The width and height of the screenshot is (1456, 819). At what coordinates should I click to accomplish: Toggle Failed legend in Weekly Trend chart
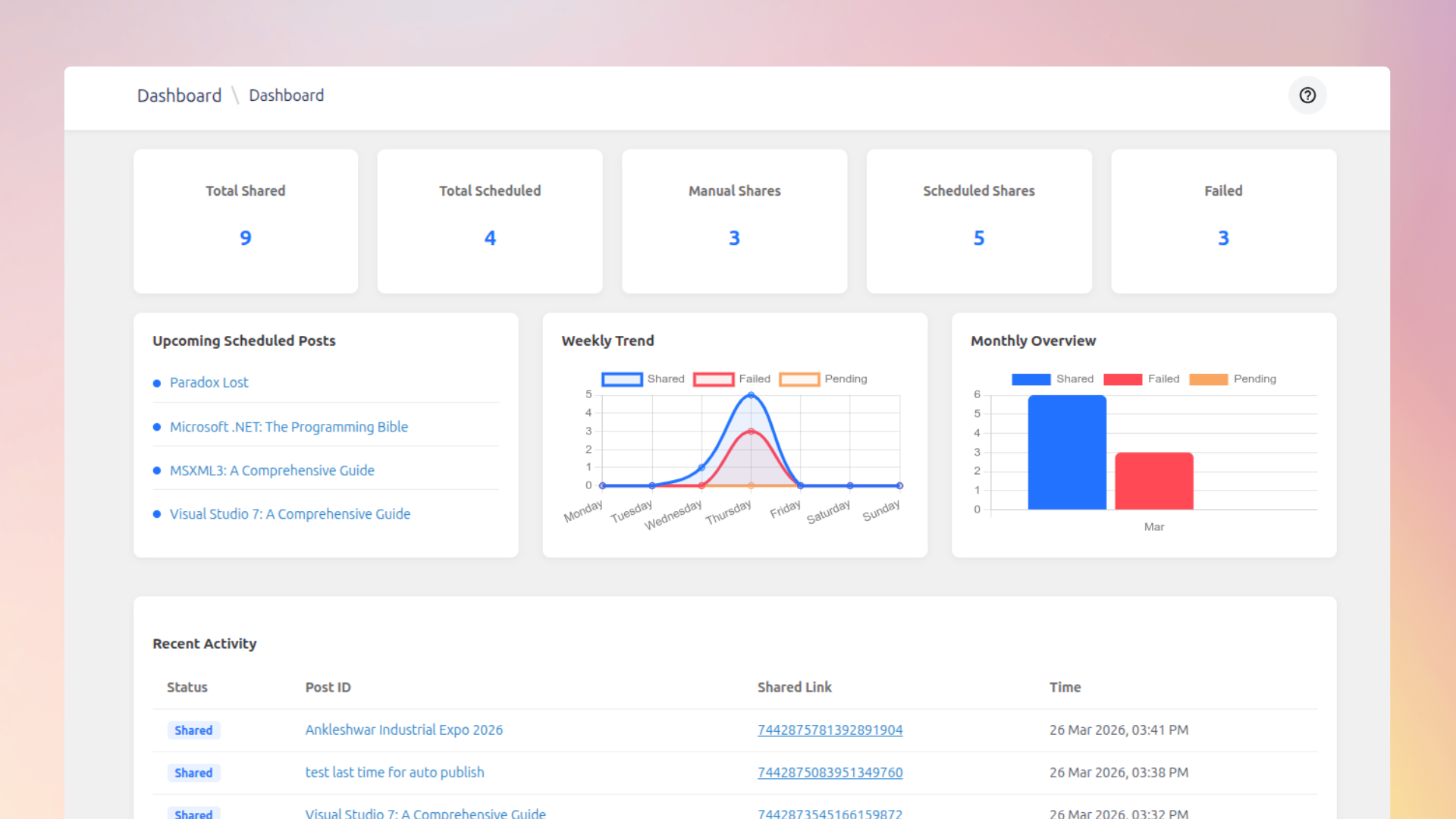point(732,379)
